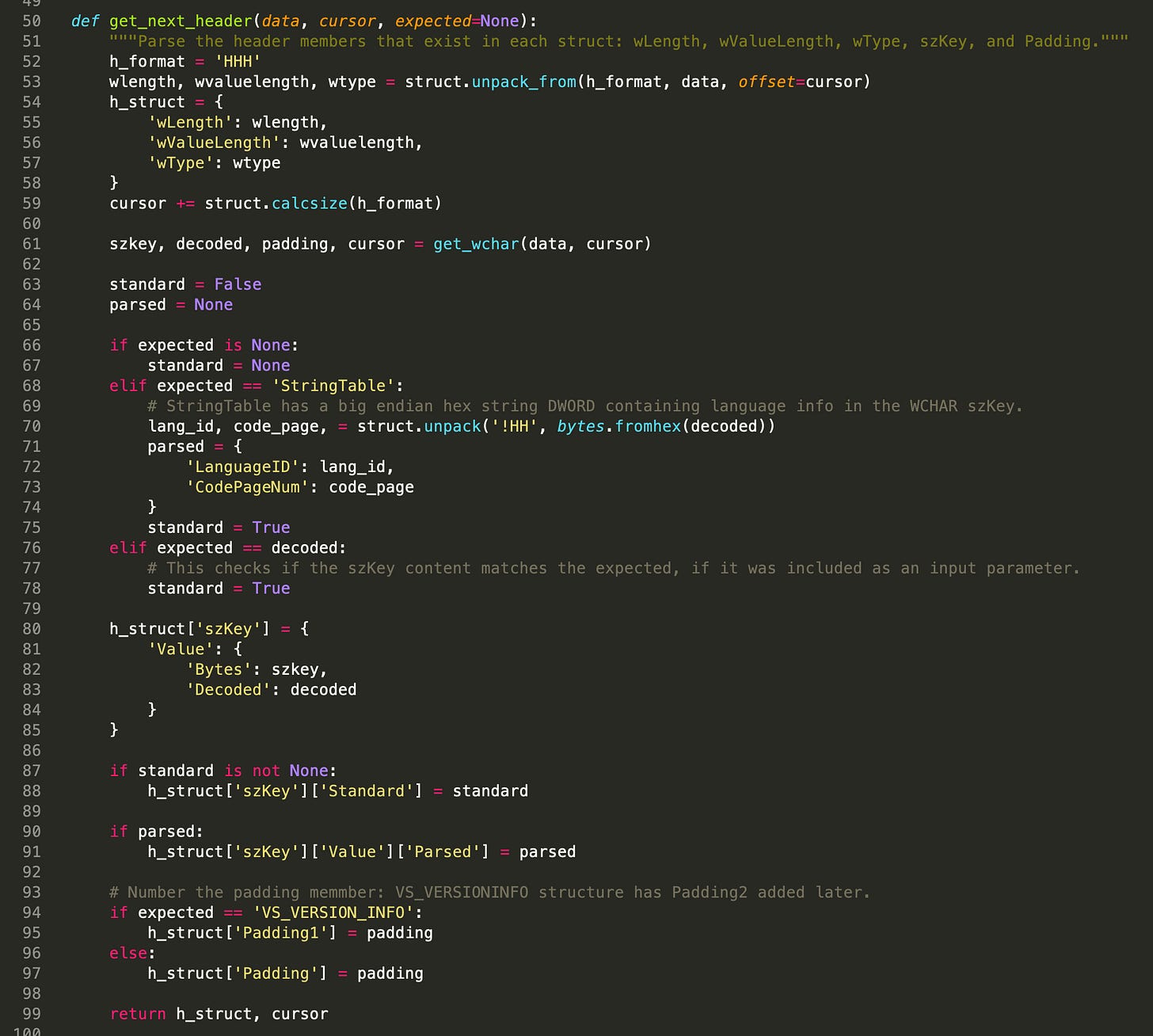
Task: Click the 'Padding1' dictionary key
Action: coord(281,933)
